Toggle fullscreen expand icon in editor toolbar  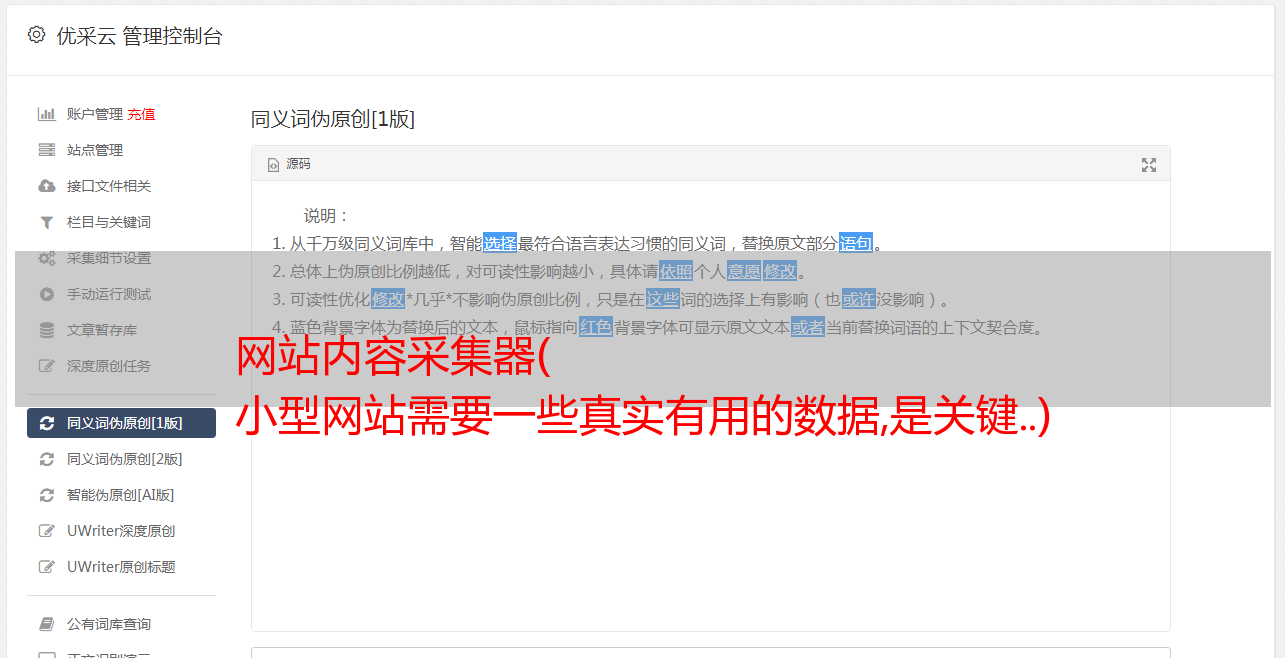(1149, 165)
